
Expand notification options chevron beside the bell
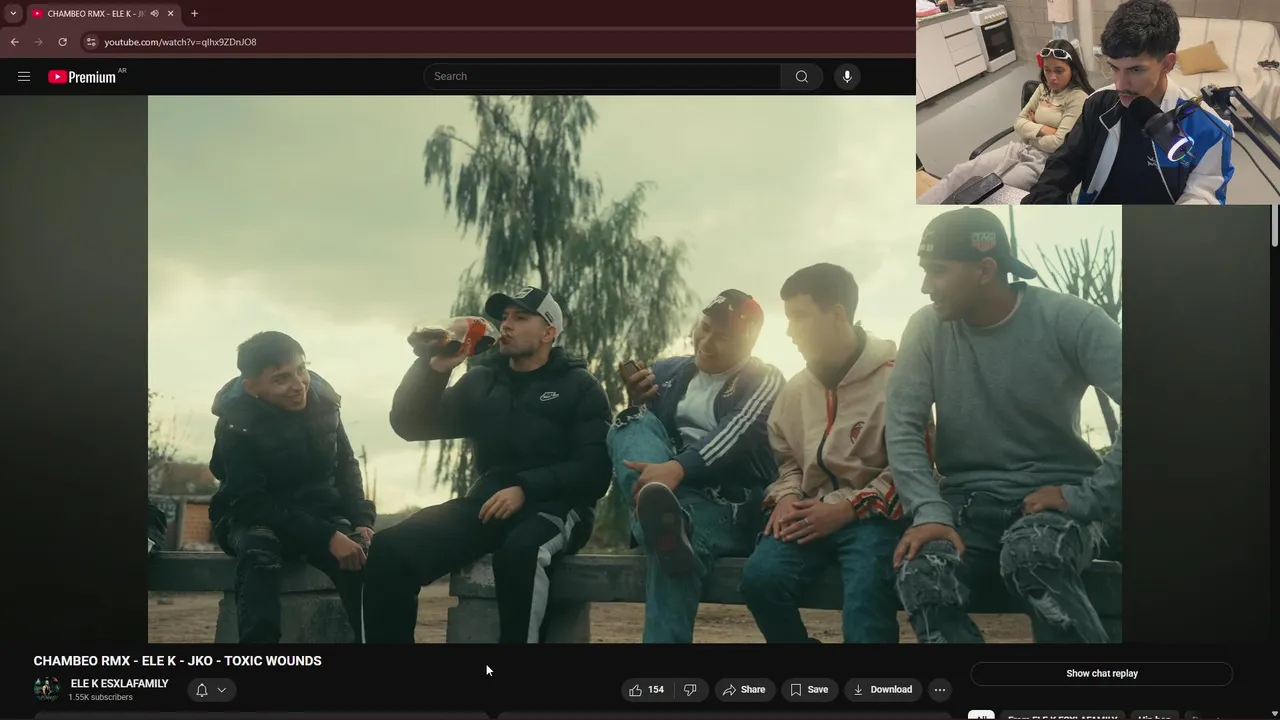tap(222, 689)
